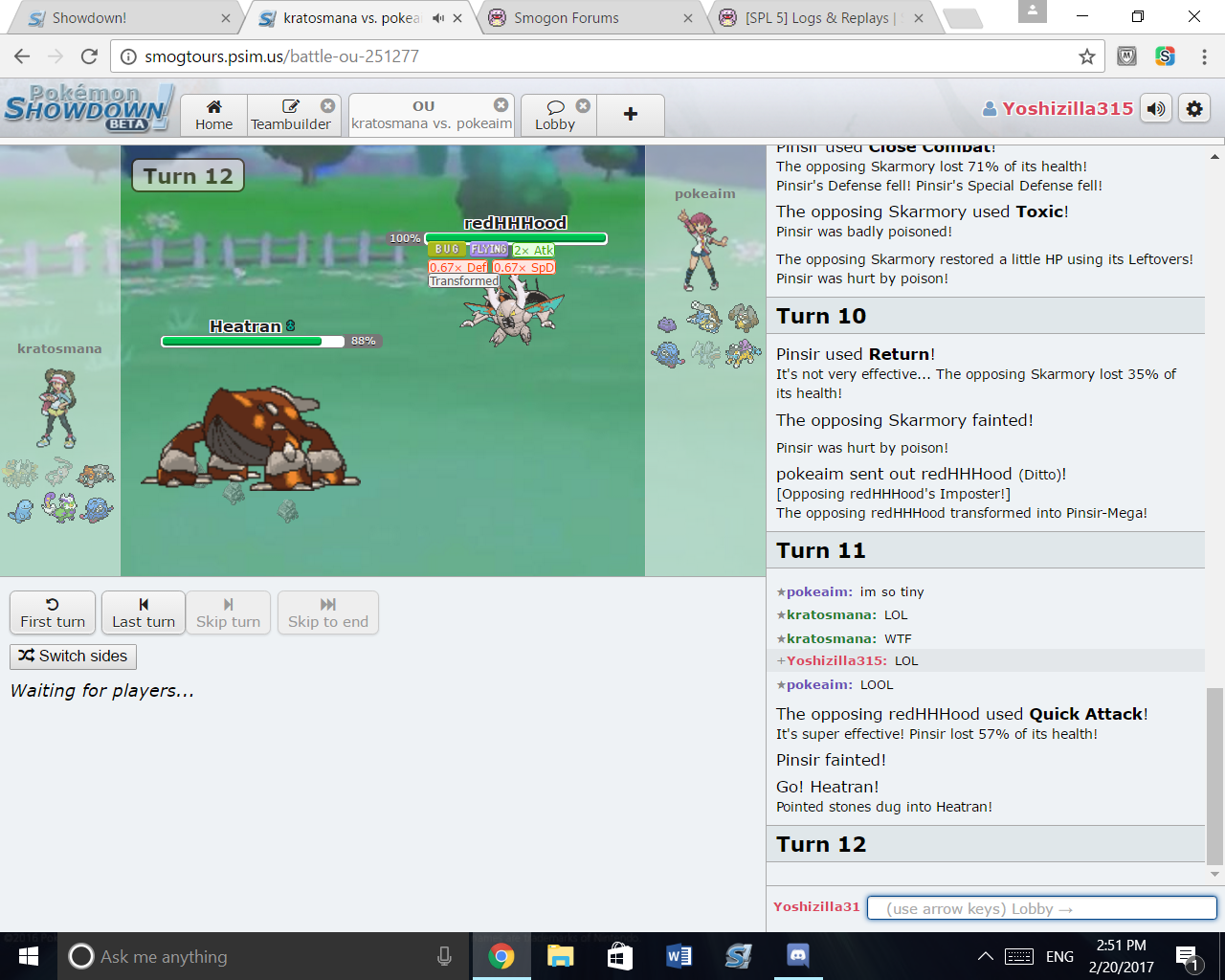Open the Teambuilder tab
This screenshot has width=1225, height=980.
291,115
